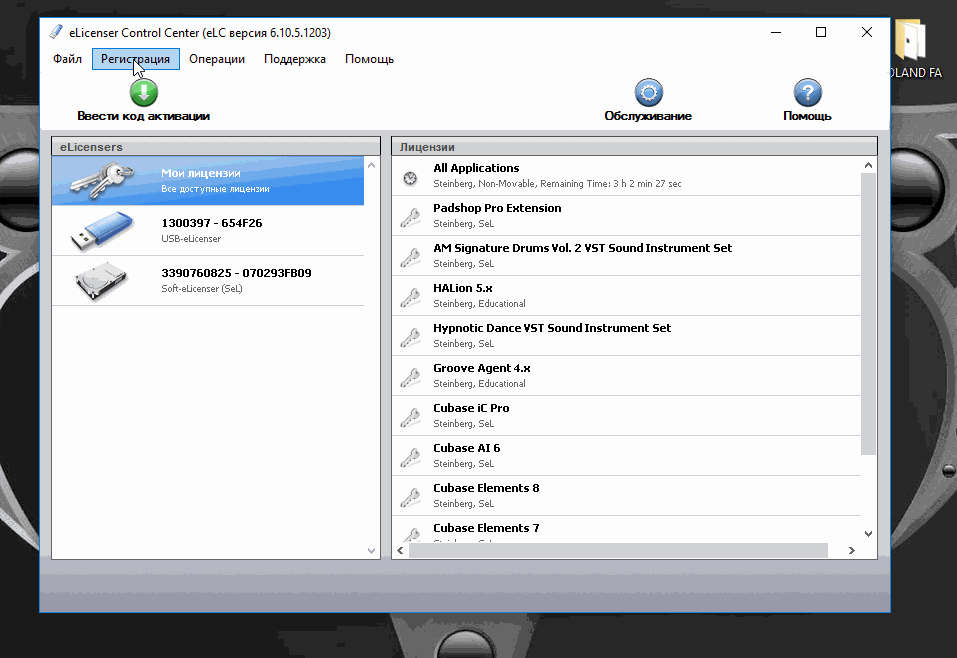Click the clock icon next to All Applications

pos(410,178)
